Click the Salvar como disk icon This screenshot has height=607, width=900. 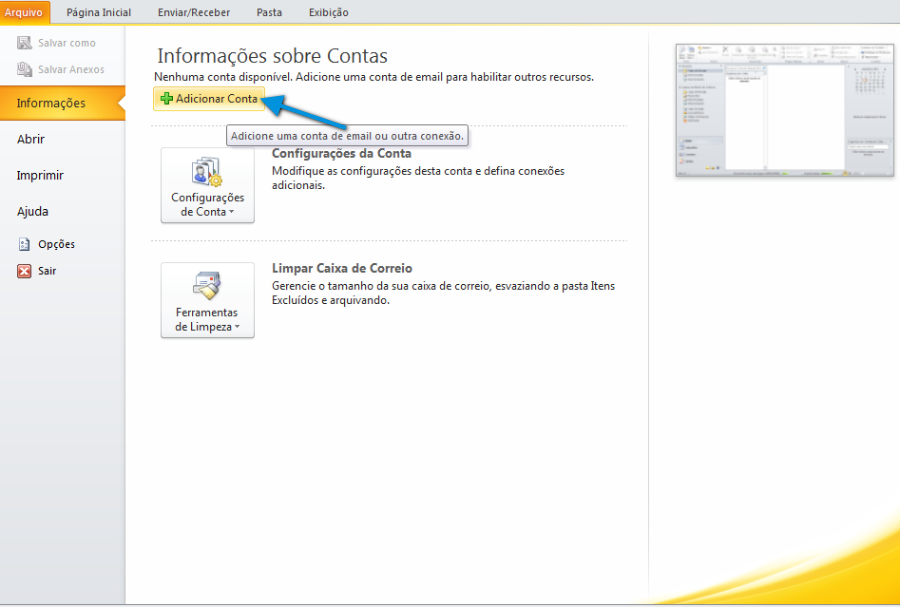(x=25, y=43)
